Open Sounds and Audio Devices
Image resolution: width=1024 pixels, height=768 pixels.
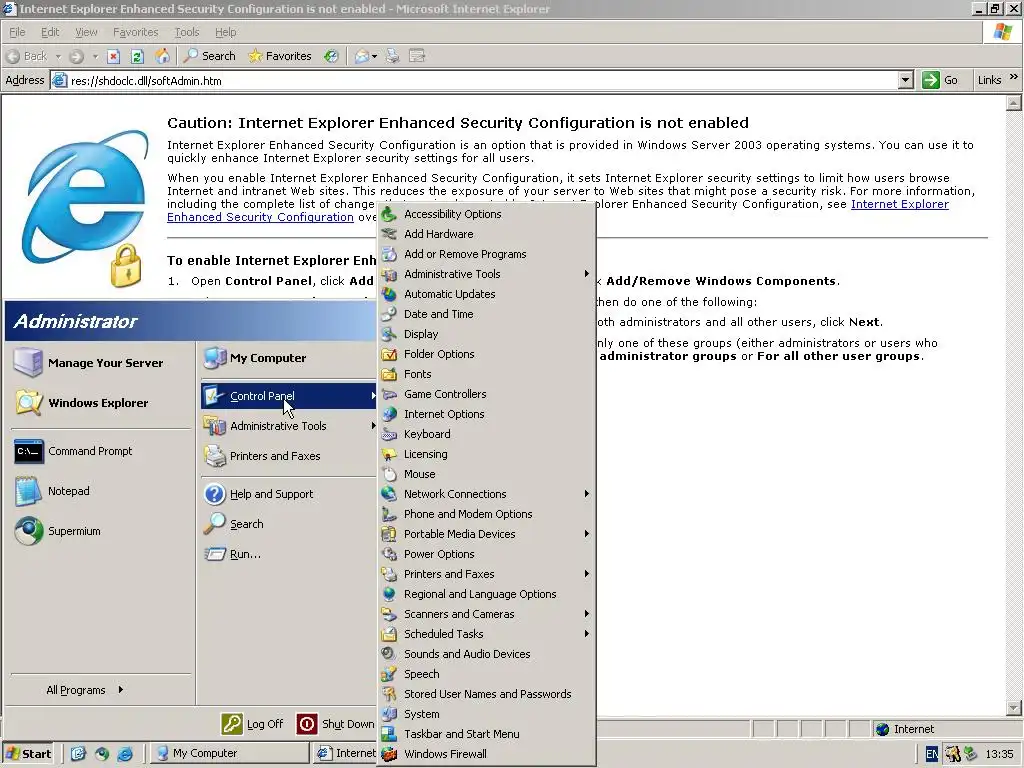point(487,654)
